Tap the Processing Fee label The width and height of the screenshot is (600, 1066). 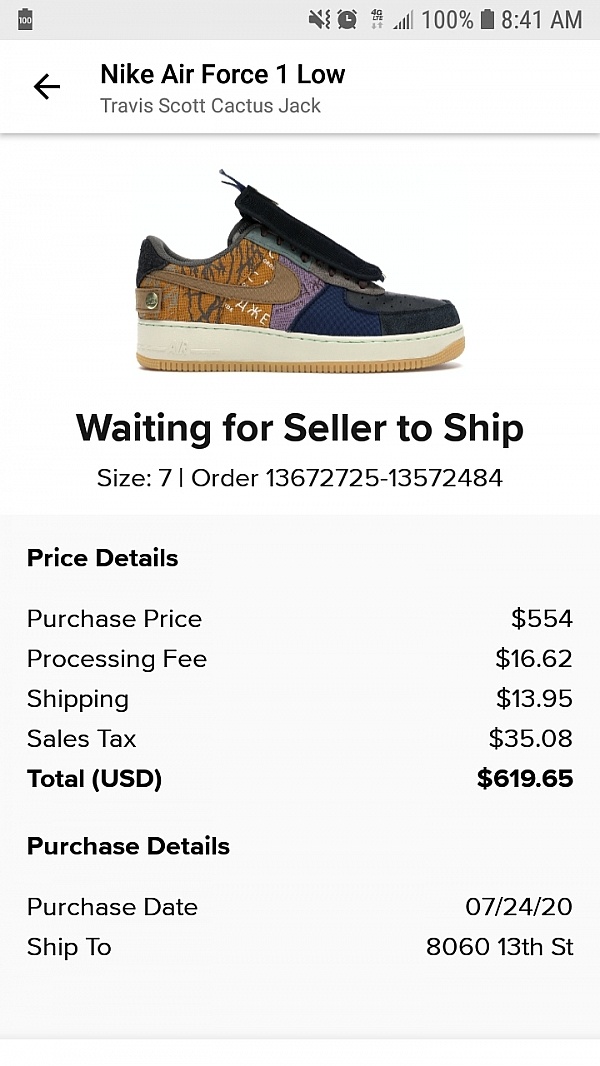[117, 659]
